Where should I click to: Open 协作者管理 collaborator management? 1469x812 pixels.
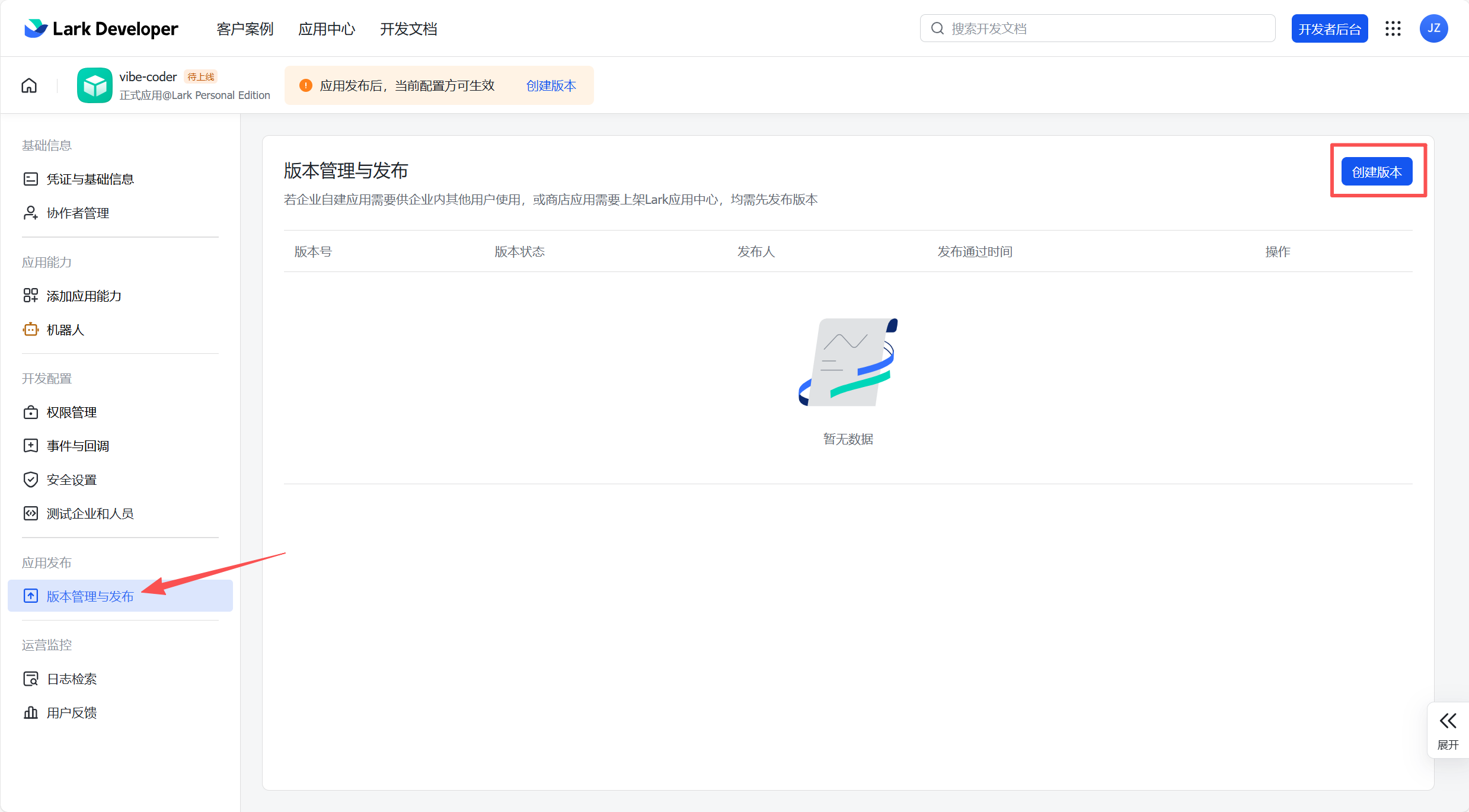[78, 213]
